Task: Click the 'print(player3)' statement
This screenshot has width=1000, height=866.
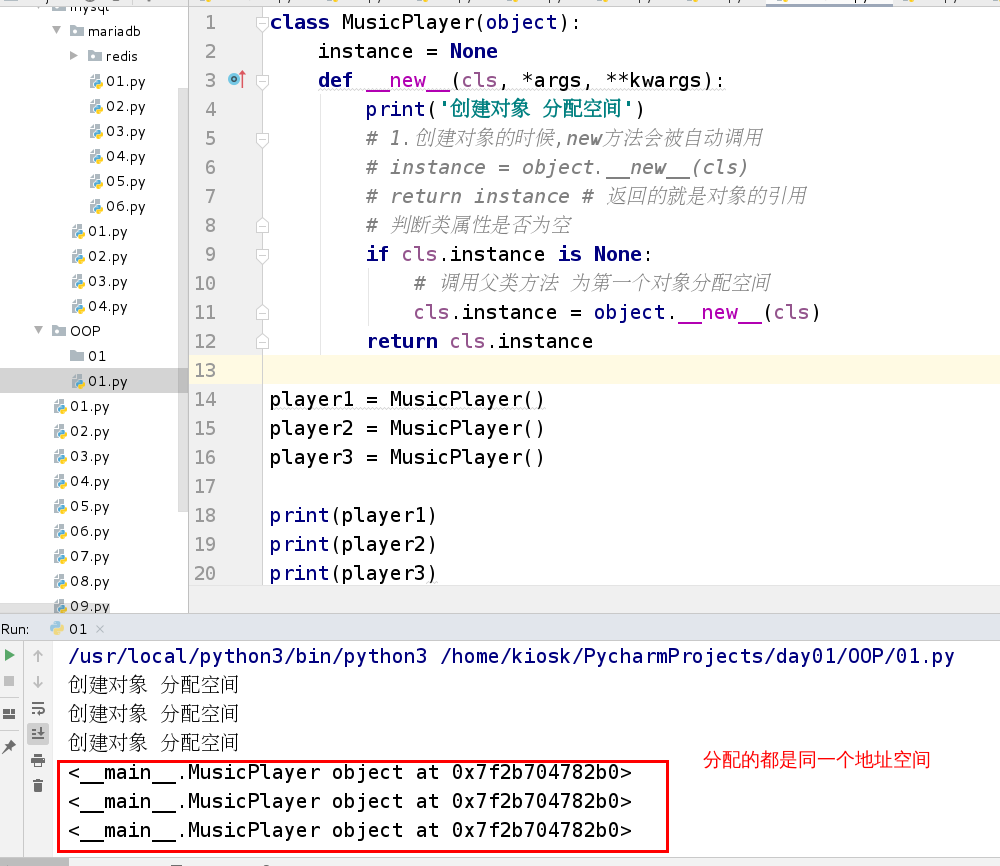Action: click(353, 573)
